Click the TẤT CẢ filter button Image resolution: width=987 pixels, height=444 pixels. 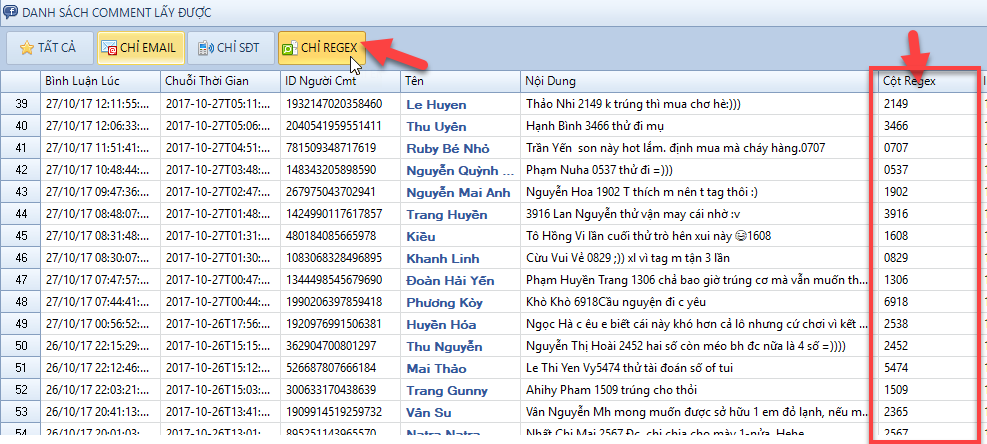point(50,48)
